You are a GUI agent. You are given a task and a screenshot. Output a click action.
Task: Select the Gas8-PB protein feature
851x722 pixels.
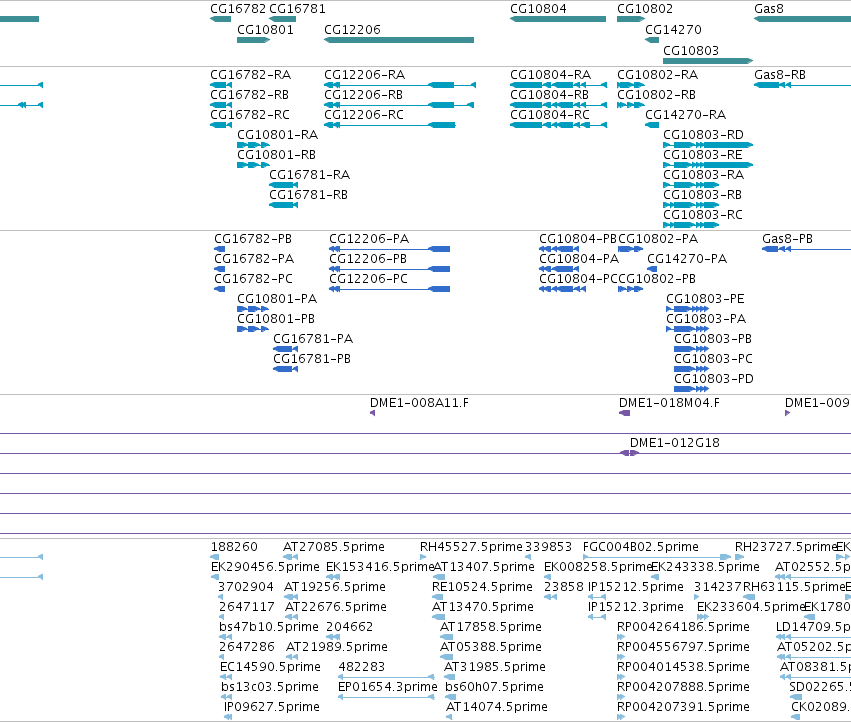806,249
